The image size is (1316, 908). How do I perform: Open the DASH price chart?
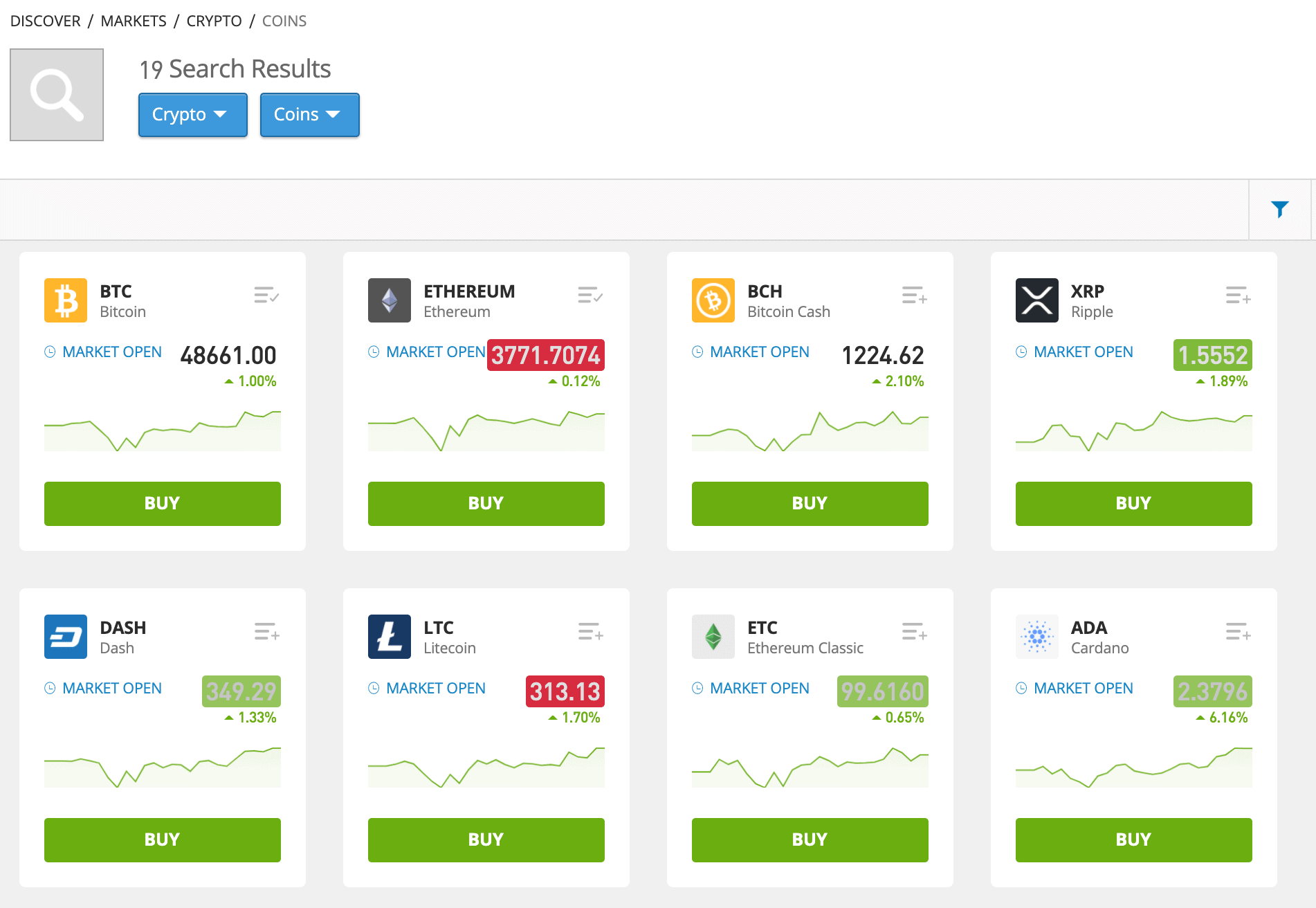163,767
